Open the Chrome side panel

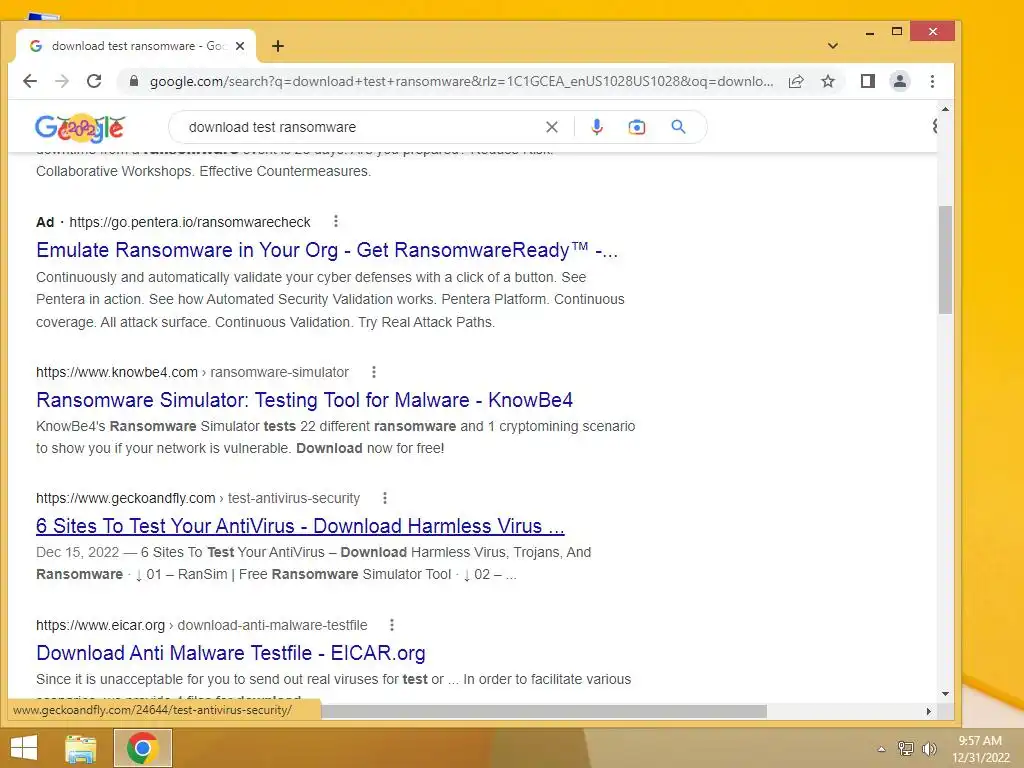pyautogui.click(x=867, y=81)
